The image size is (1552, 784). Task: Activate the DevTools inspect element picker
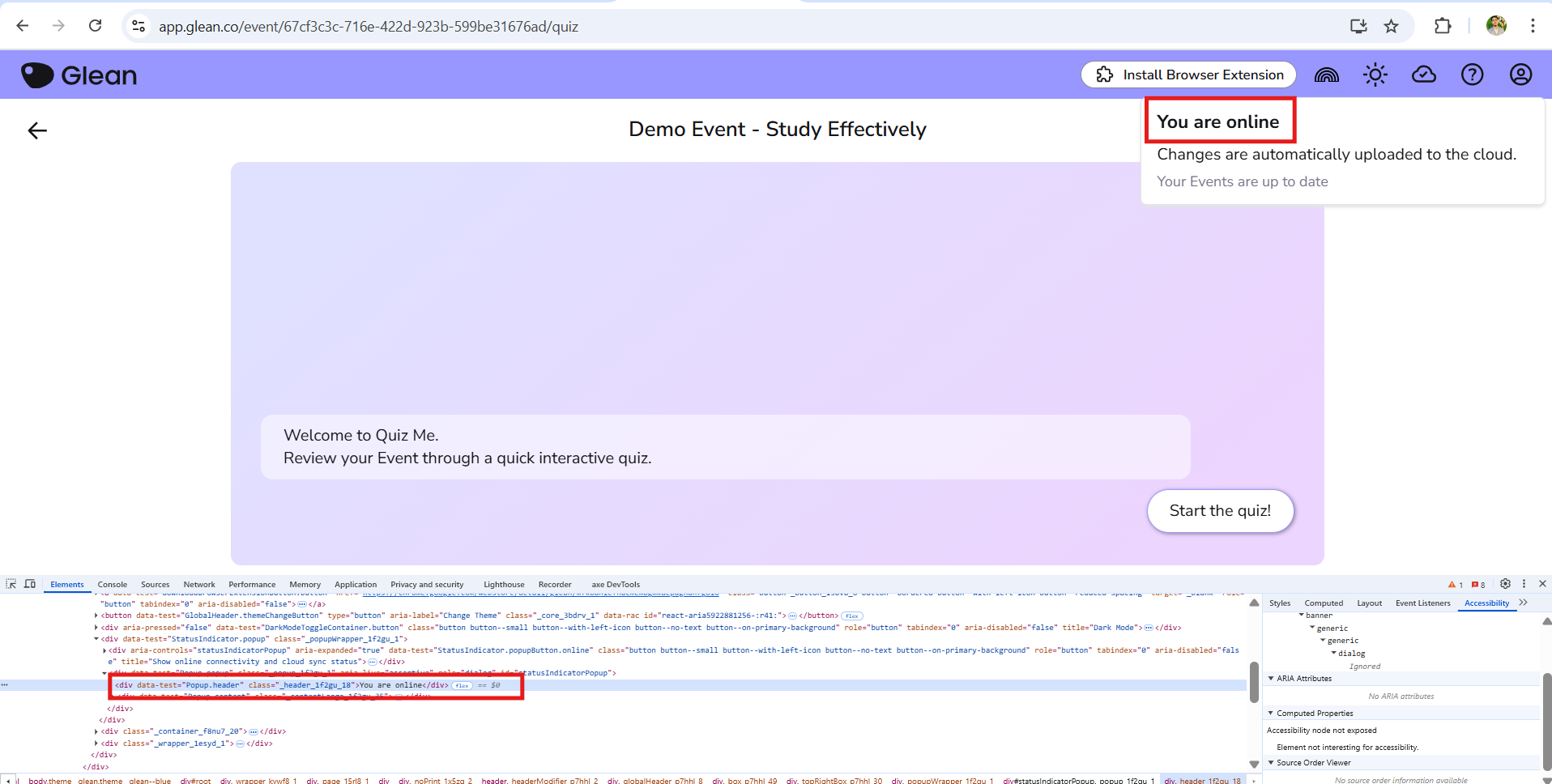[x=11, y=584]
